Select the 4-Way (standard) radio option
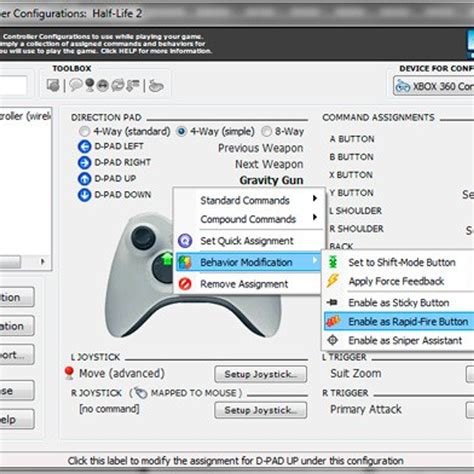474x474 pixels. (84, 131)
